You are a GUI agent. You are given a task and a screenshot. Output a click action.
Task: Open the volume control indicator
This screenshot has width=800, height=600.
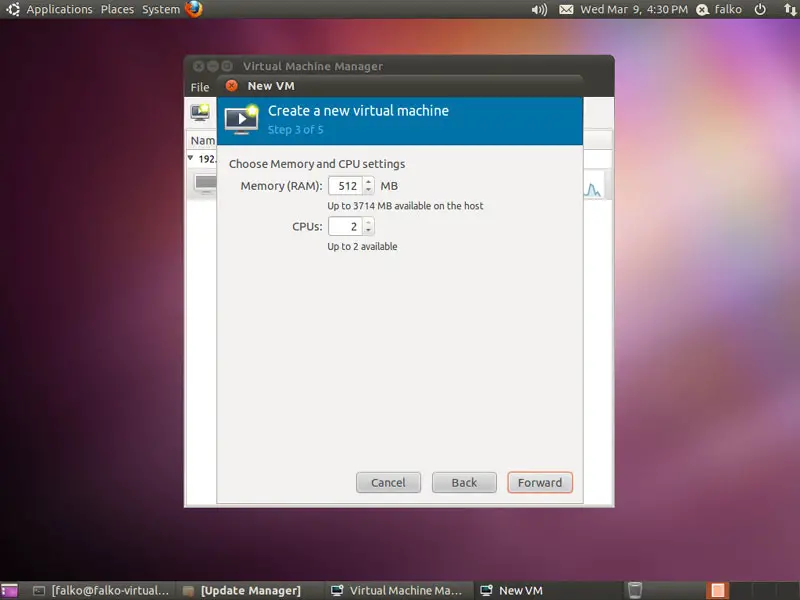coord(539,9)
